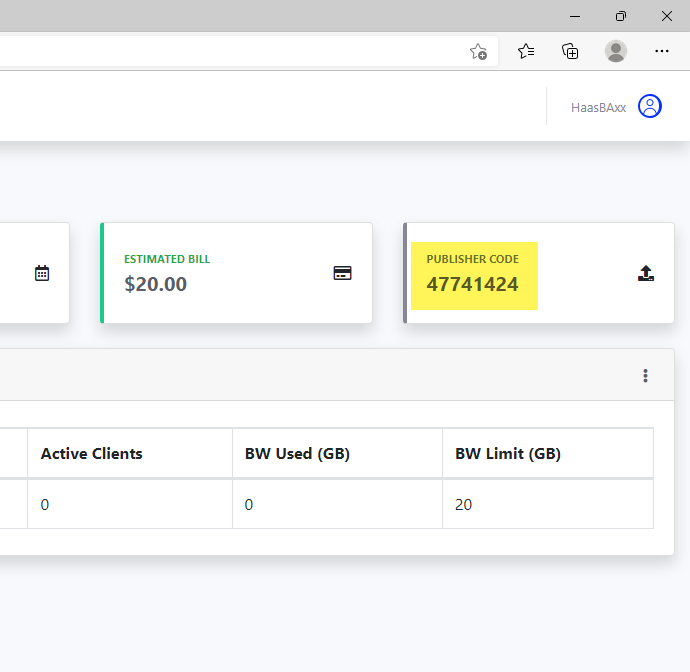Click the Estimated Bill amount $20.00

155,284
